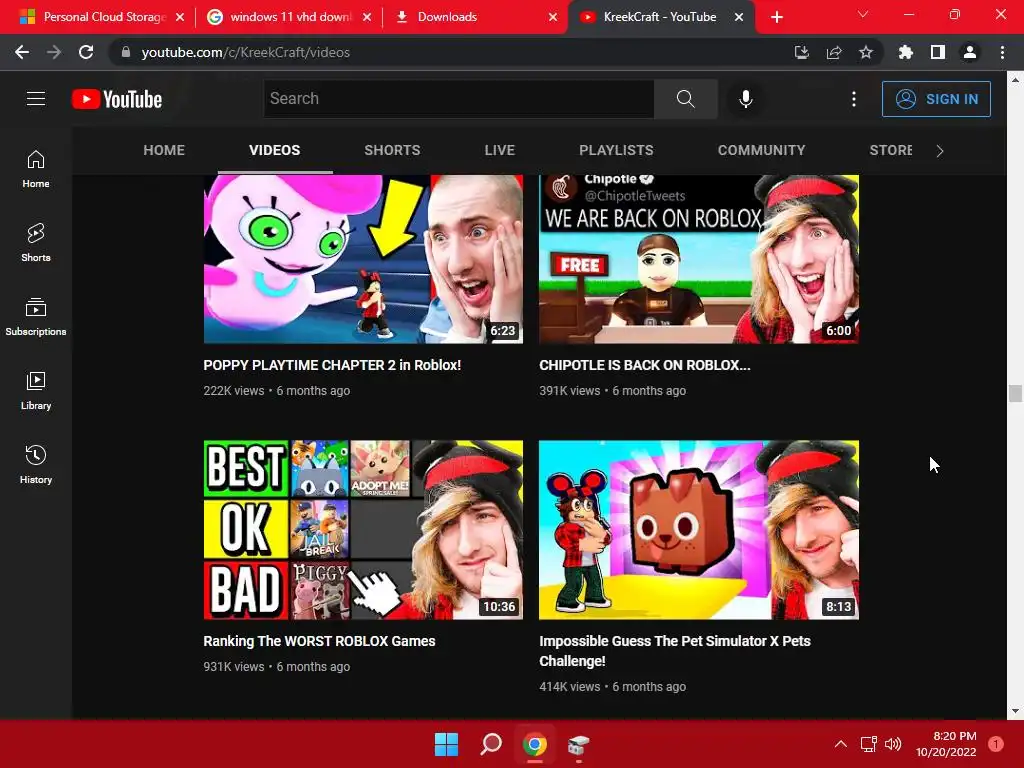
Task: Click the notification badge in system tray
Action: click(x=996, y=744)
